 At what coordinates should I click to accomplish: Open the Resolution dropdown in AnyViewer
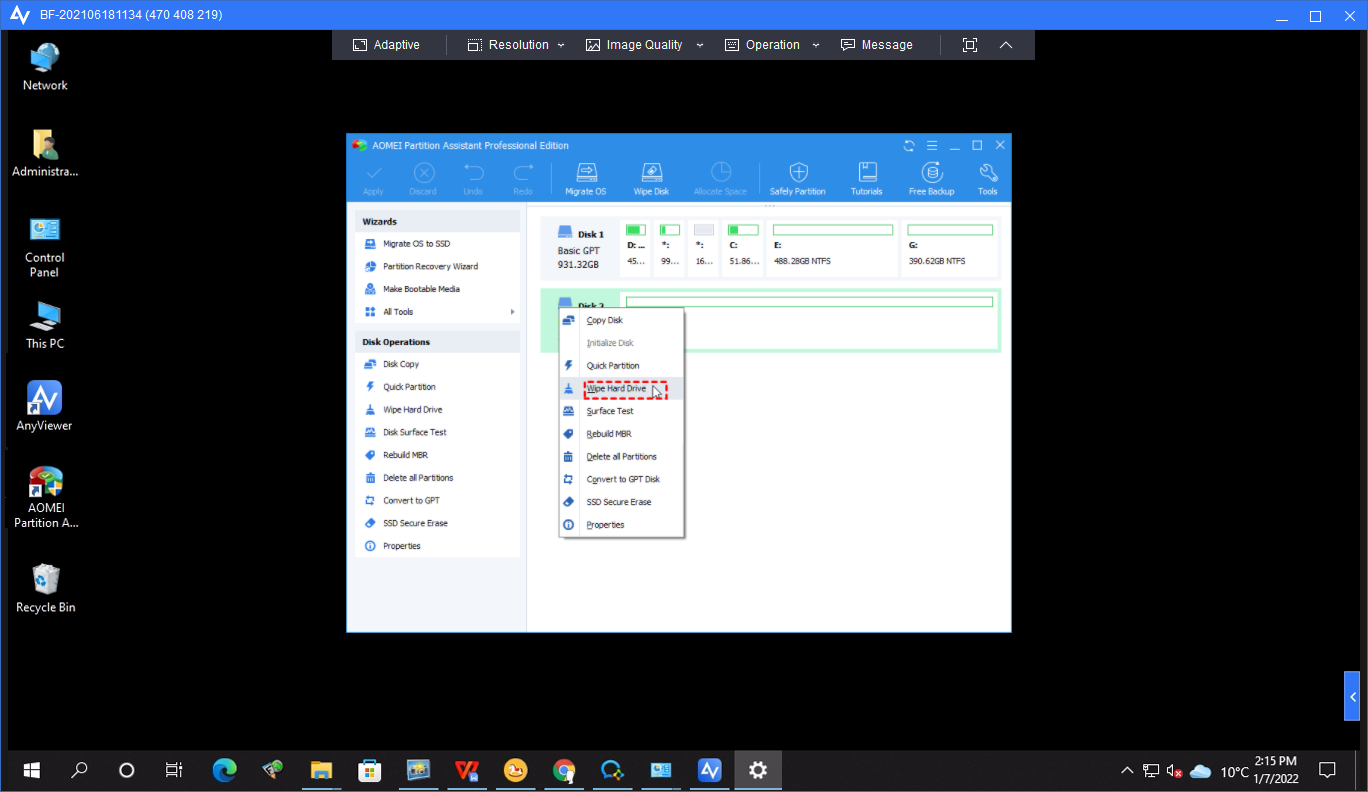coord(516,45)
